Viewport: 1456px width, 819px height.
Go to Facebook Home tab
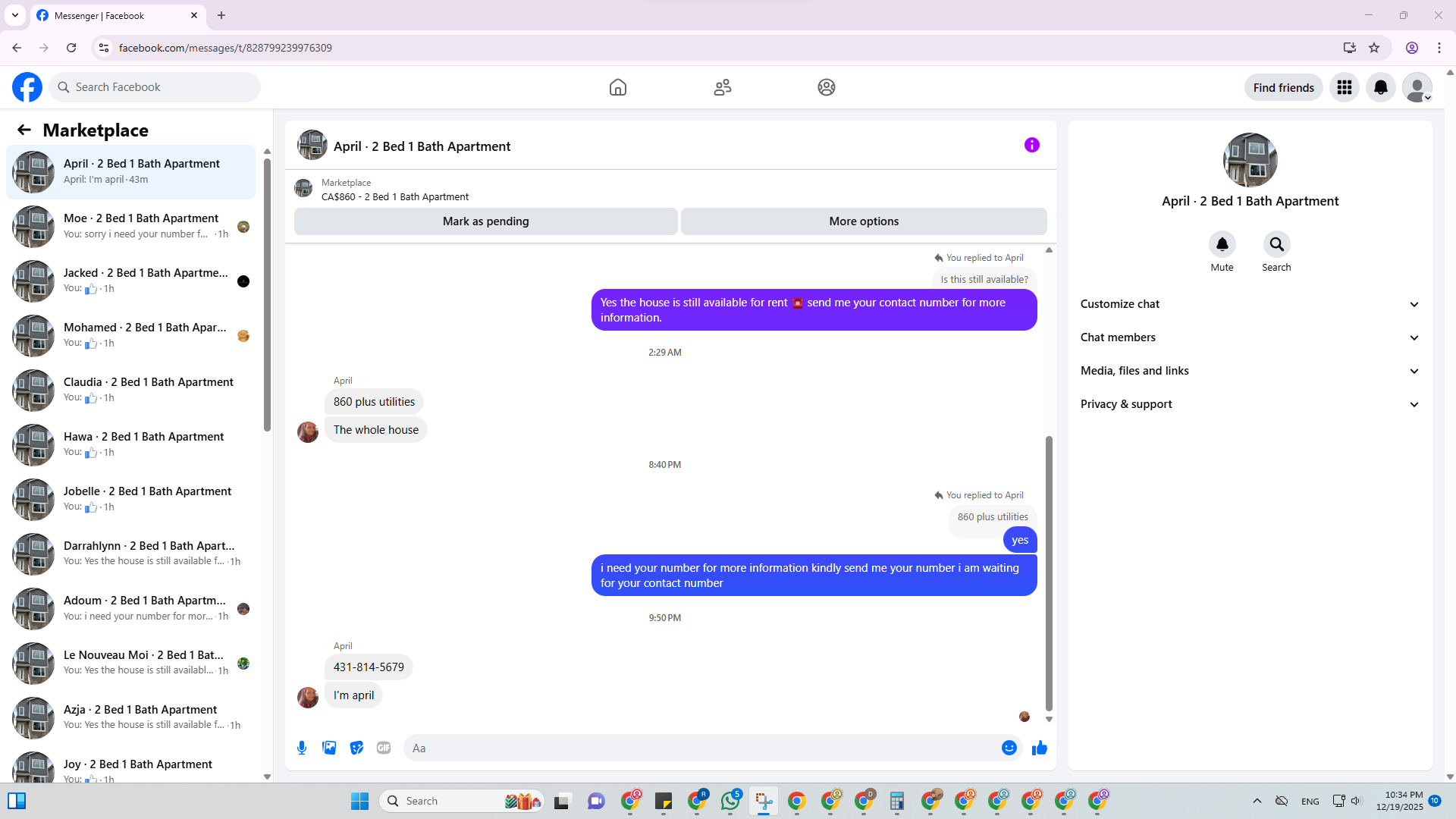[x=617, y=87]
